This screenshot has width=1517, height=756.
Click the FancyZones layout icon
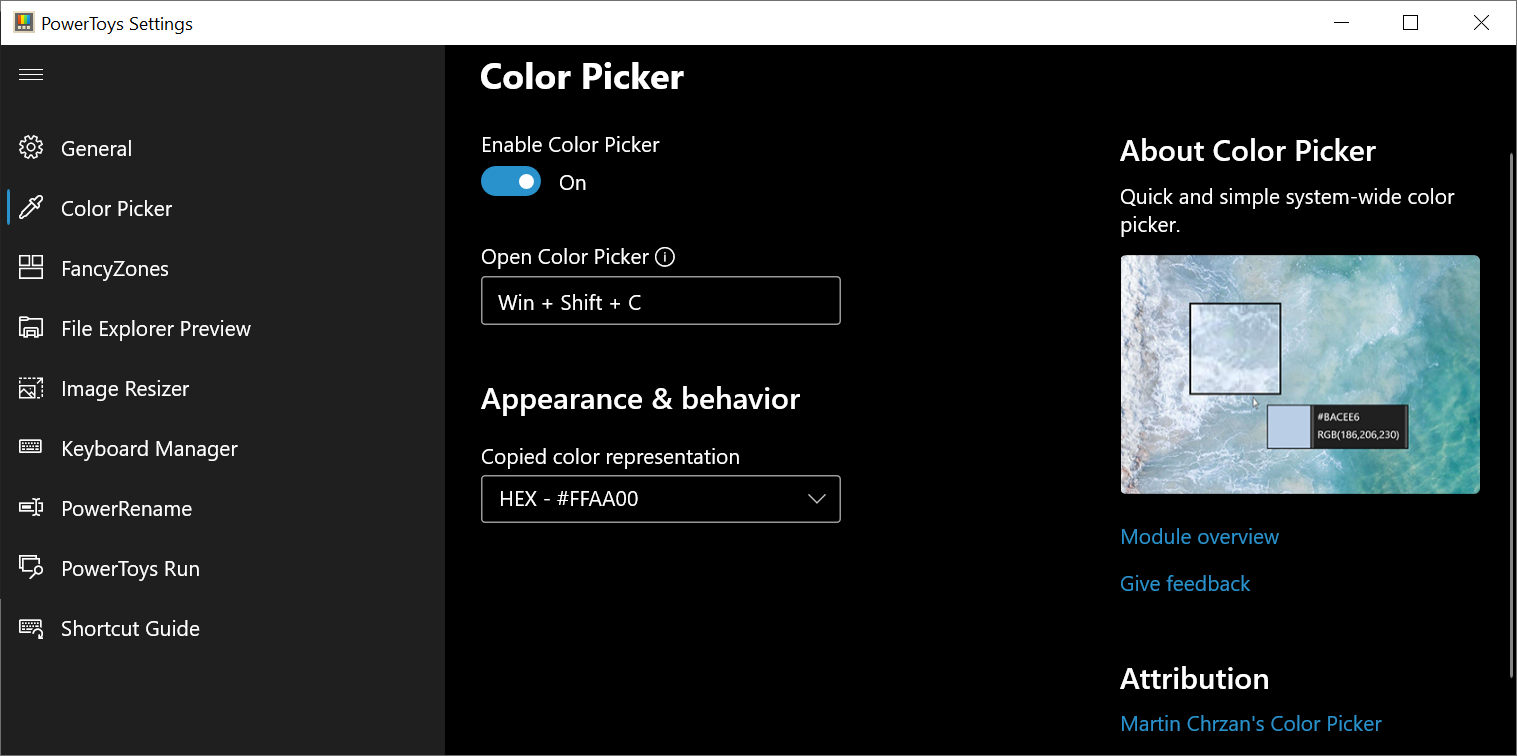pos(30,268)
